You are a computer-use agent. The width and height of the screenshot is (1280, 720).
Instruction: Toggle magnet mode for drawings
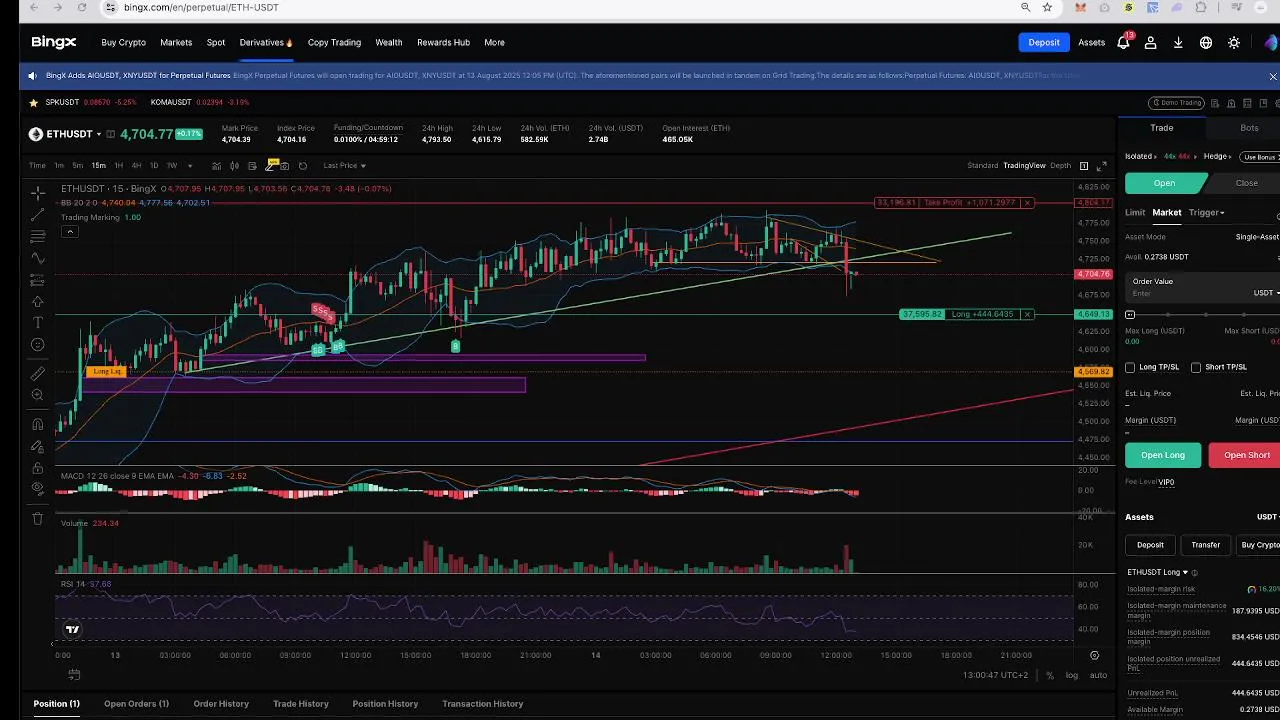[37, 424]
